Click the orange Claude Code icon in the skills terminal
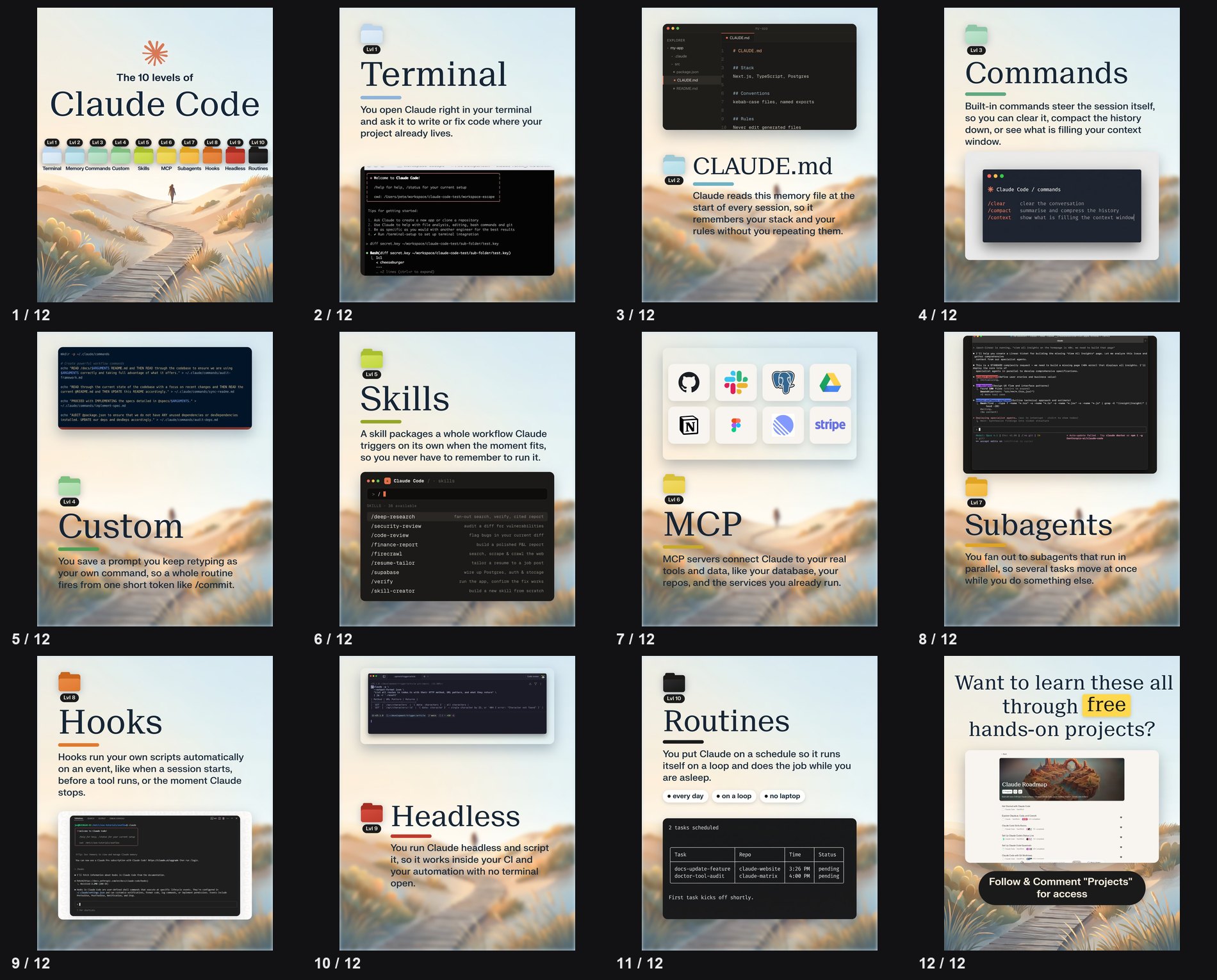The width and height of the screenshot is (1217, 980). click(x=388, y=481)
